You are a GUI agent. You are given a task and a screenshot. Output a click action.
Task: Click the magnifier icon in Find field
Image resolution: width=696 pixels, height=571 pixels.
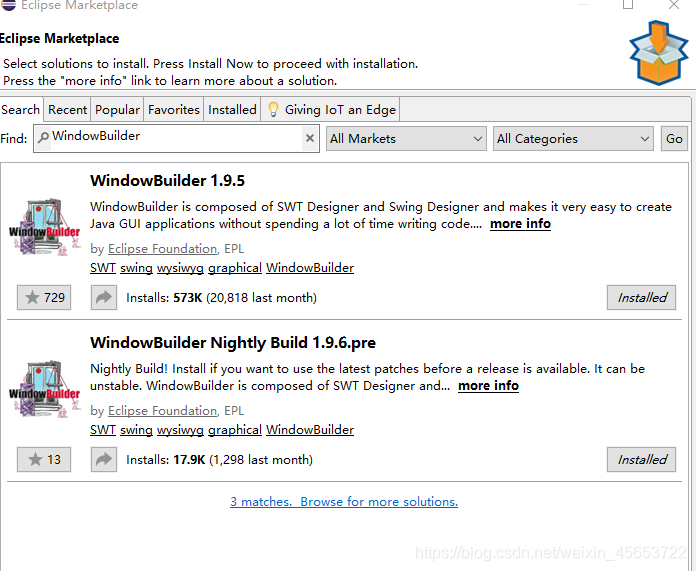tap(43, 137)
